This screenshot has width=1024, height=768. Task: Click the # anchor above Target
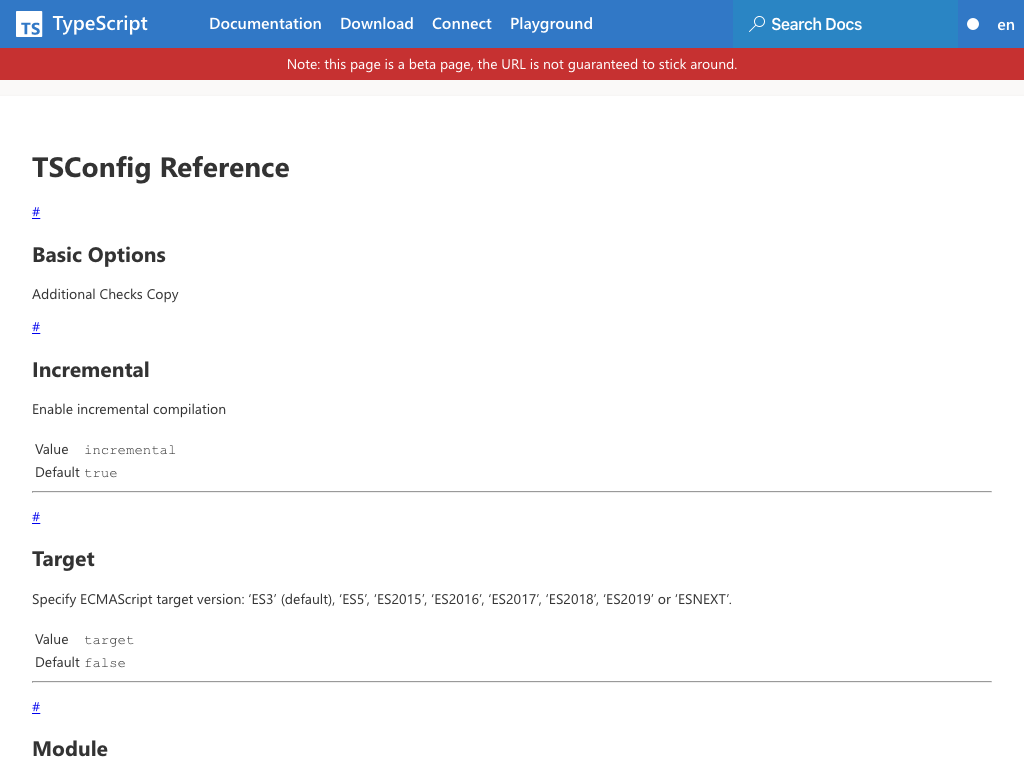click(36, 517)
